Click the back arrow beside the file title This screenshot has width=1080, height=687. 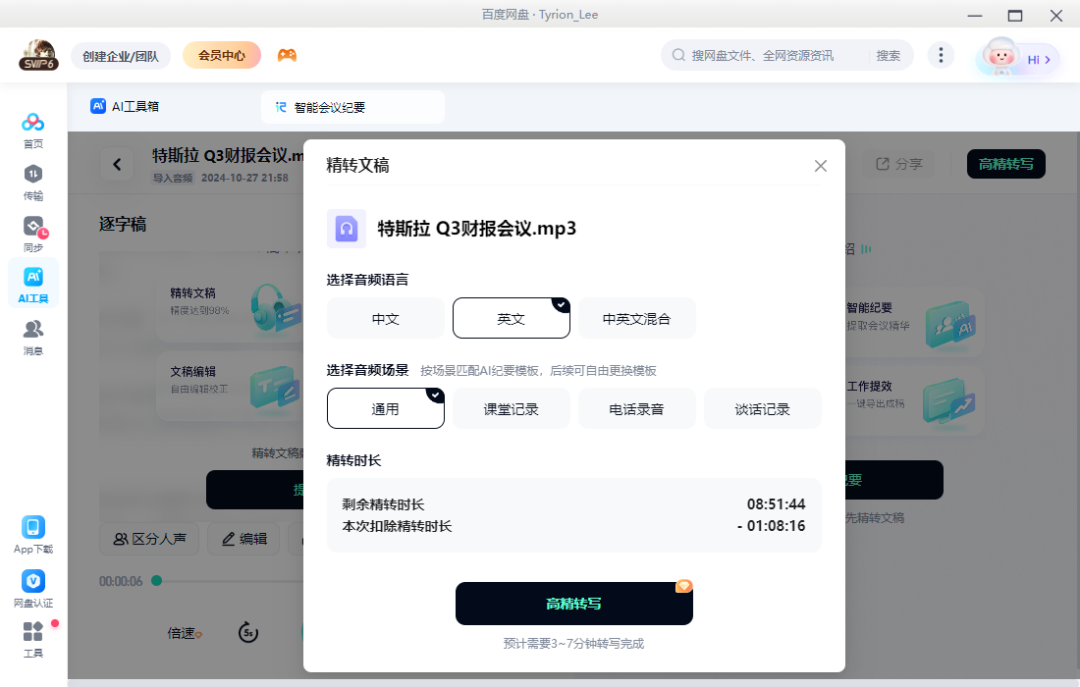pyautogui.click(x=117, y=164)
